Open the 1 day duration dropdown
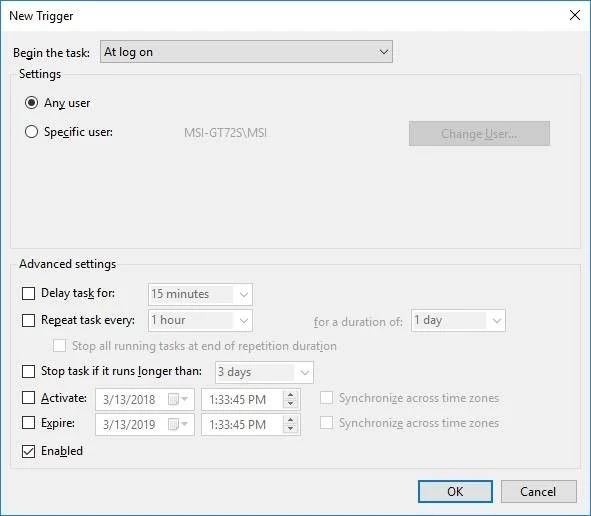Viewport: 591px width, 516px height. coord(458,320)
